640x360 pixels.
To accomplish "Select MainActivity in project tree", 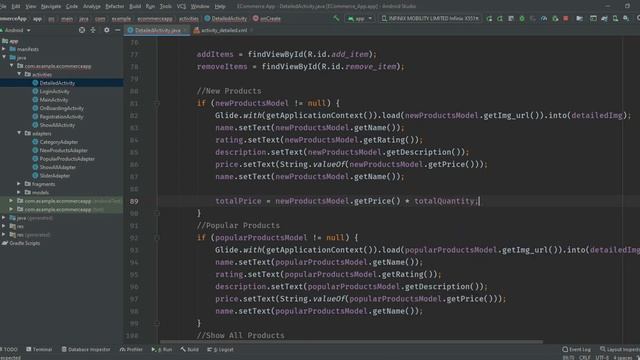I will tap(54, 100).
